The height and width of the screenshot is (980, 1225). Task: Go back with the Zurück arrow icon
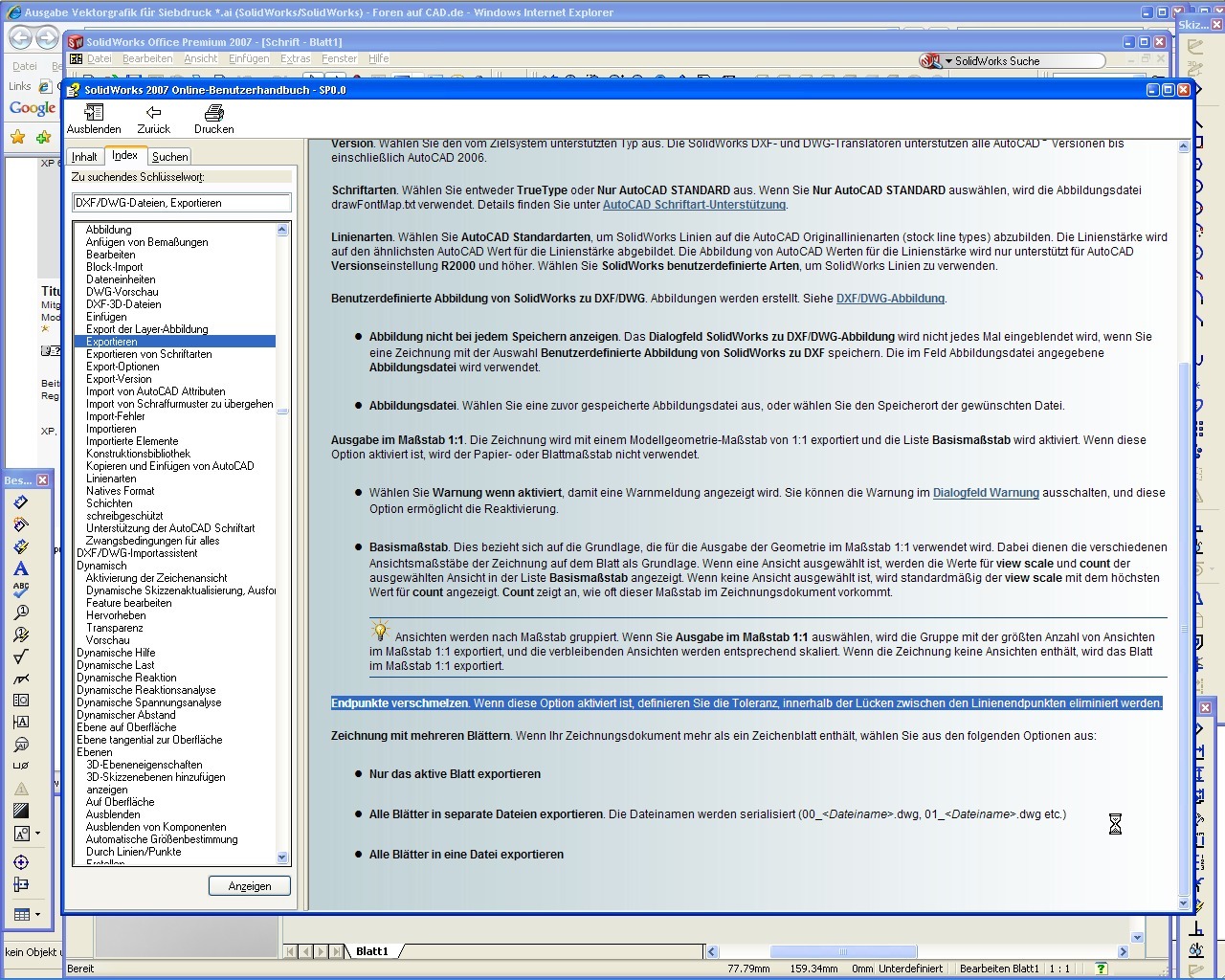point(153,112)
